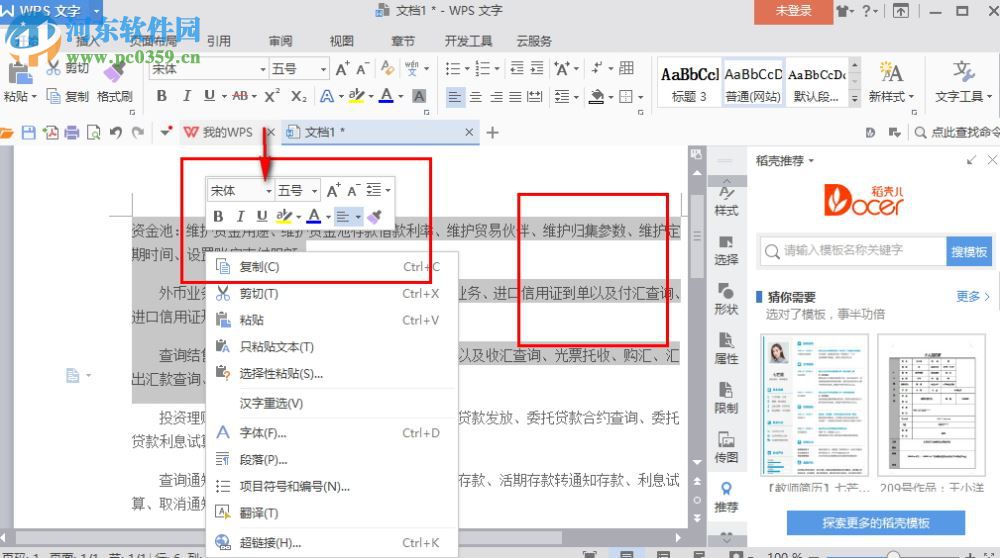
Task: Switch to the 我的WPS document tab
Action: (227, 132)
